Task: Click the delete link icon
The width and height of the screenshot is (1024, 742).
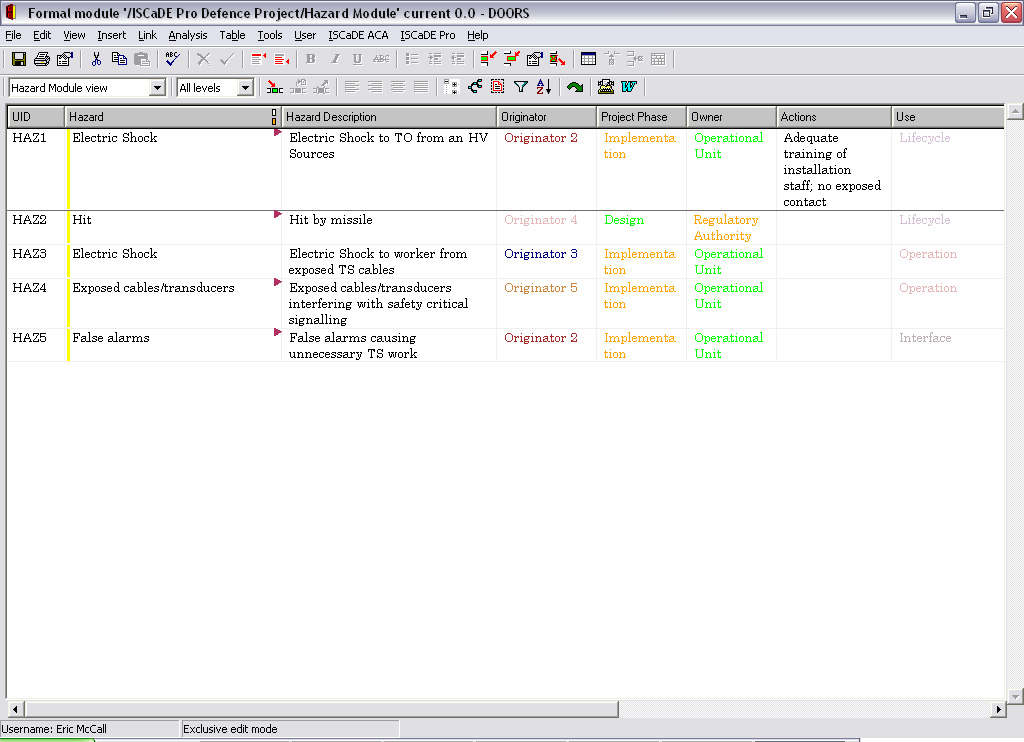Action: click(x=557, y=59)
